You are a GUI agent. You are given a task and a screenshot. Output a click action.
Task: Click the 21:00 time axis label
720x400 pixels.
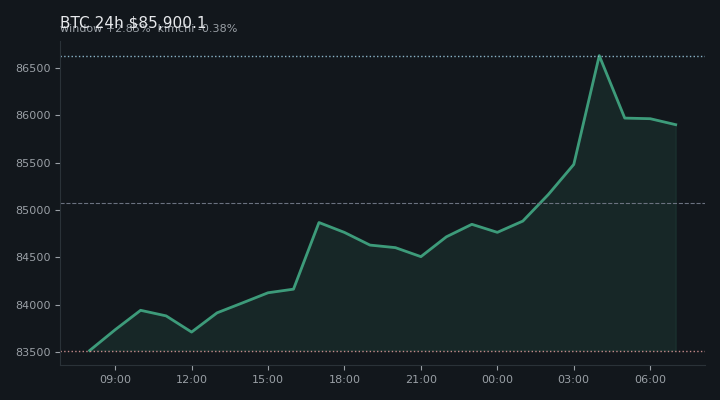pos(421,379)
